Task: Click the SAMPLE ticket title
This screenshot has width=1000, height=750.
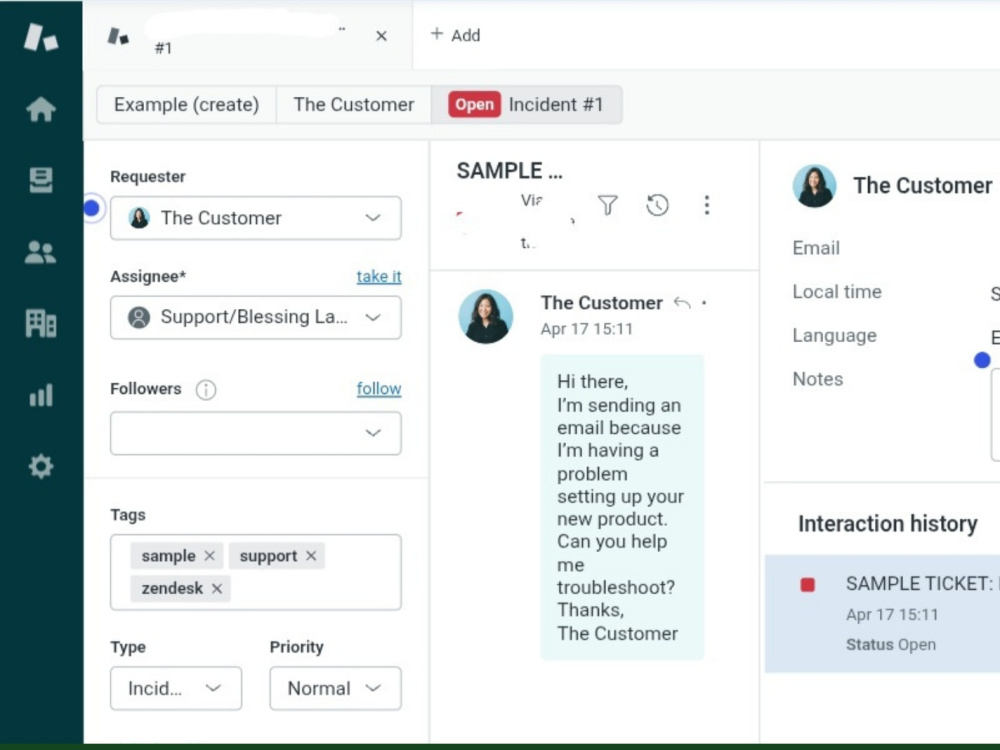Action: [x=510, y=171]
